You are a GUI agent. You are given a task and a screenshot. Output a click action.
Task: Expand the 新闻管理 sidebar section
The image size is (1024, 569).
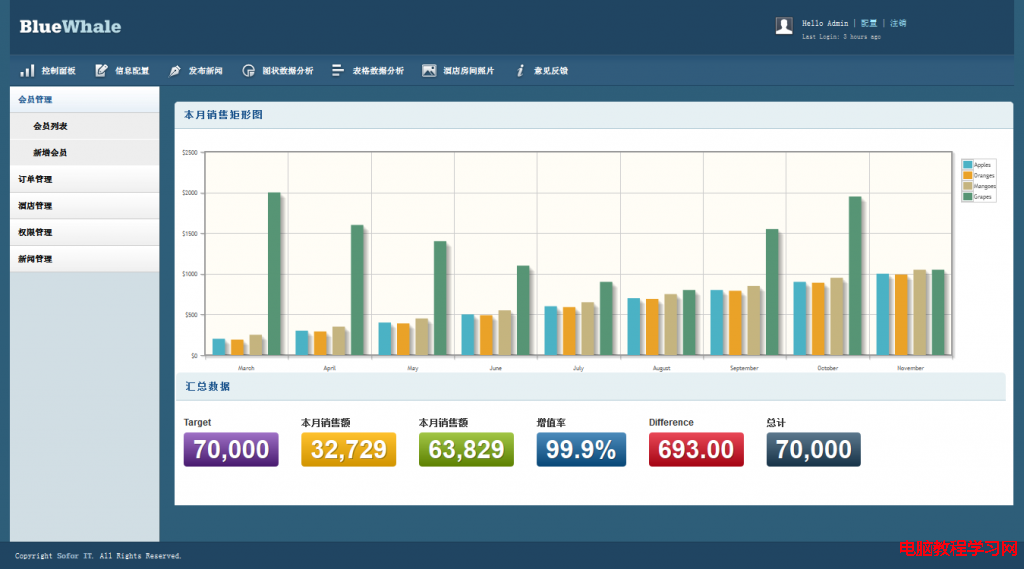(84, 259)
